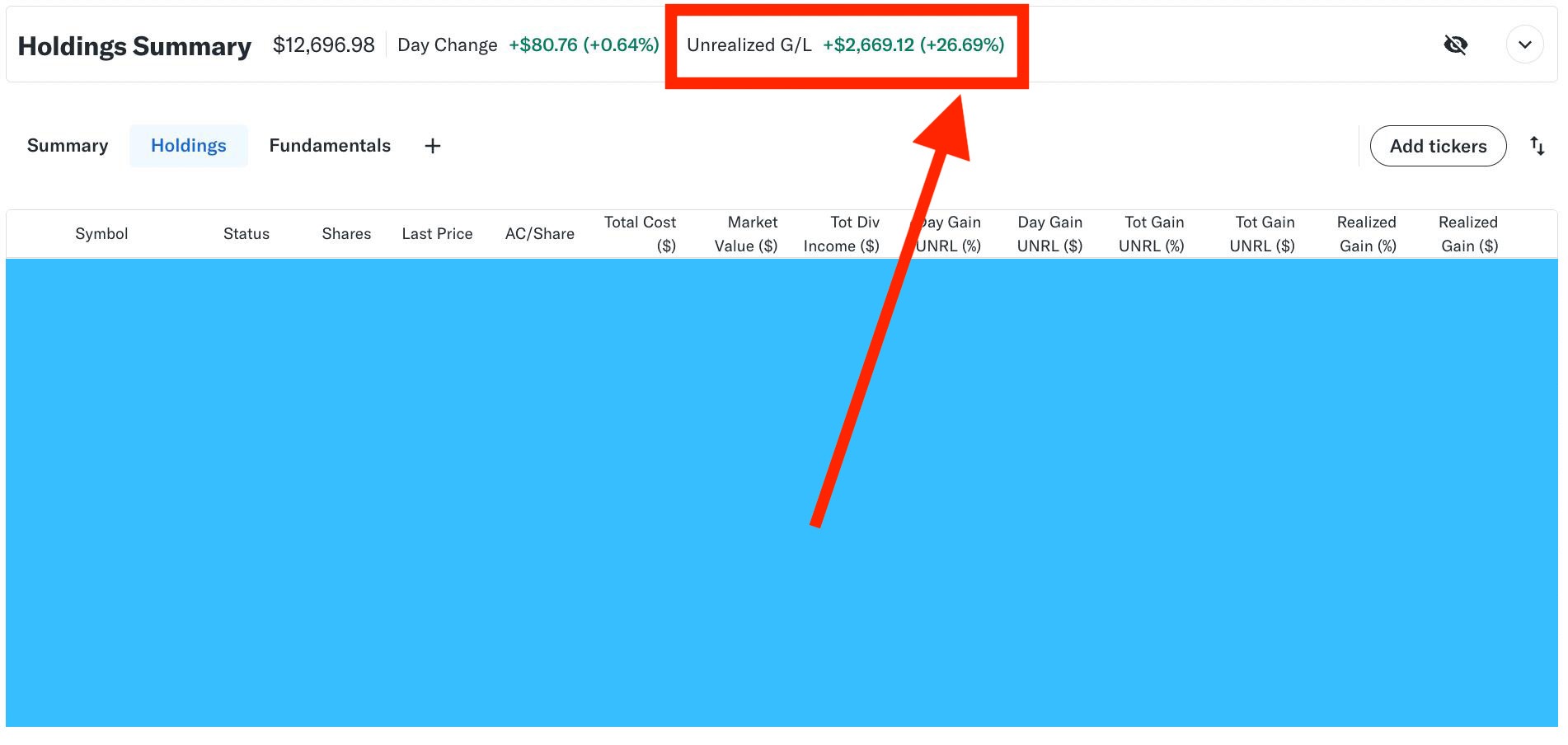The width and height of the screenshot is (1568, 745).
Task: Sort by Realized Gain (%) column
Action: coord(1366,234)
